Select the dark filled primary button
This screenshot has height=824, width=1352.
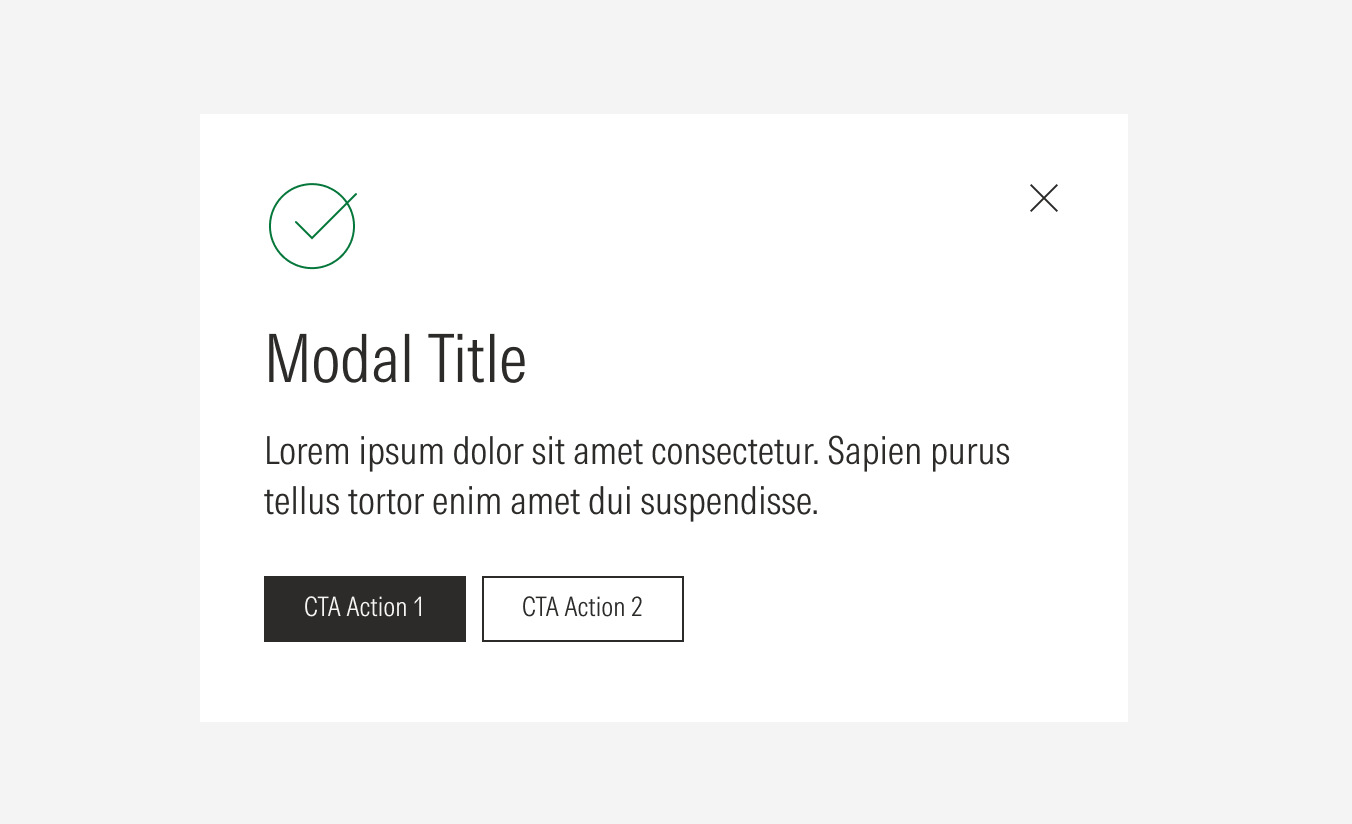[x=364, y=608]
